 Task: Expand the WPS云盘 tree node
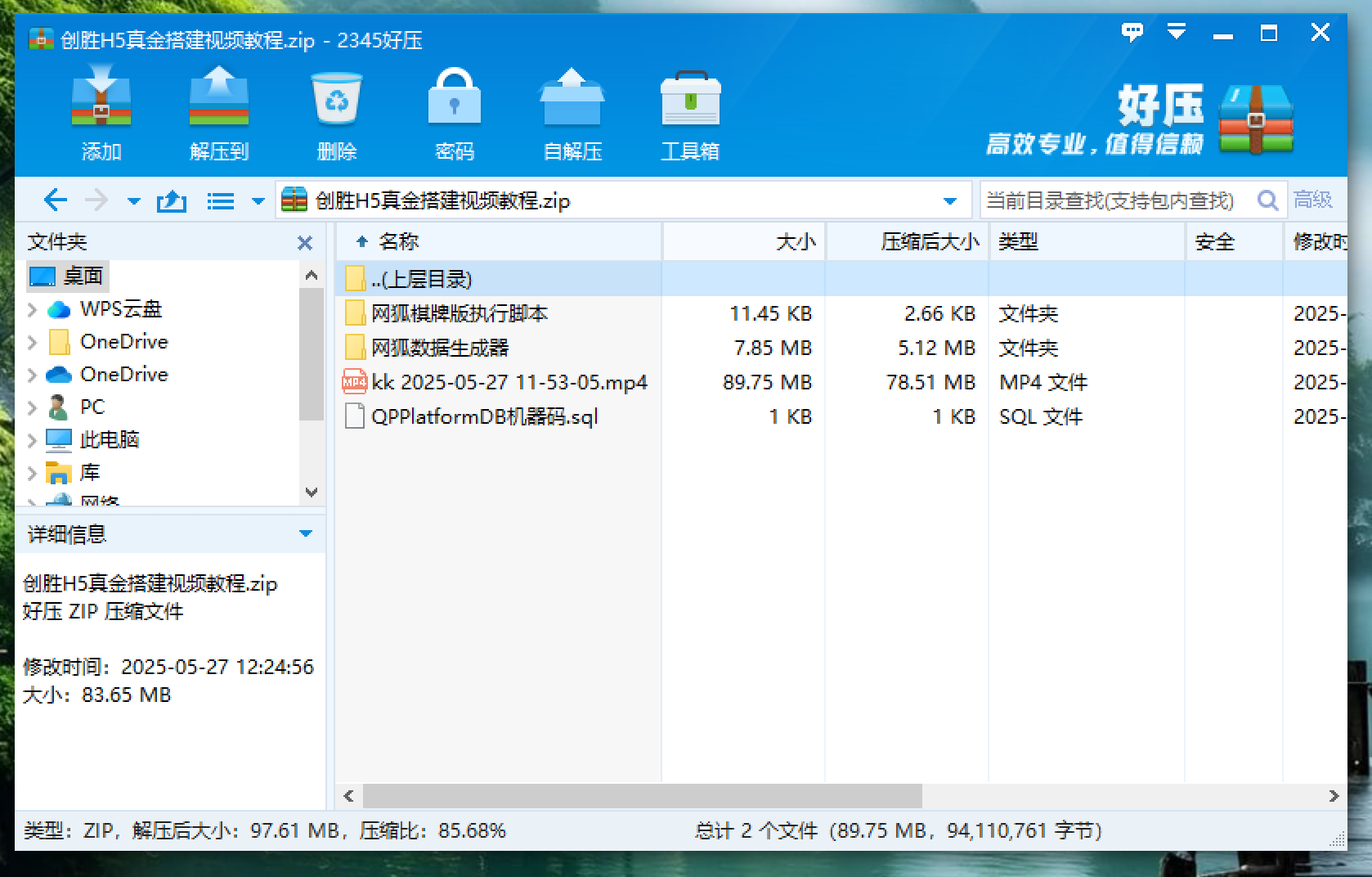tap(33, 309)
